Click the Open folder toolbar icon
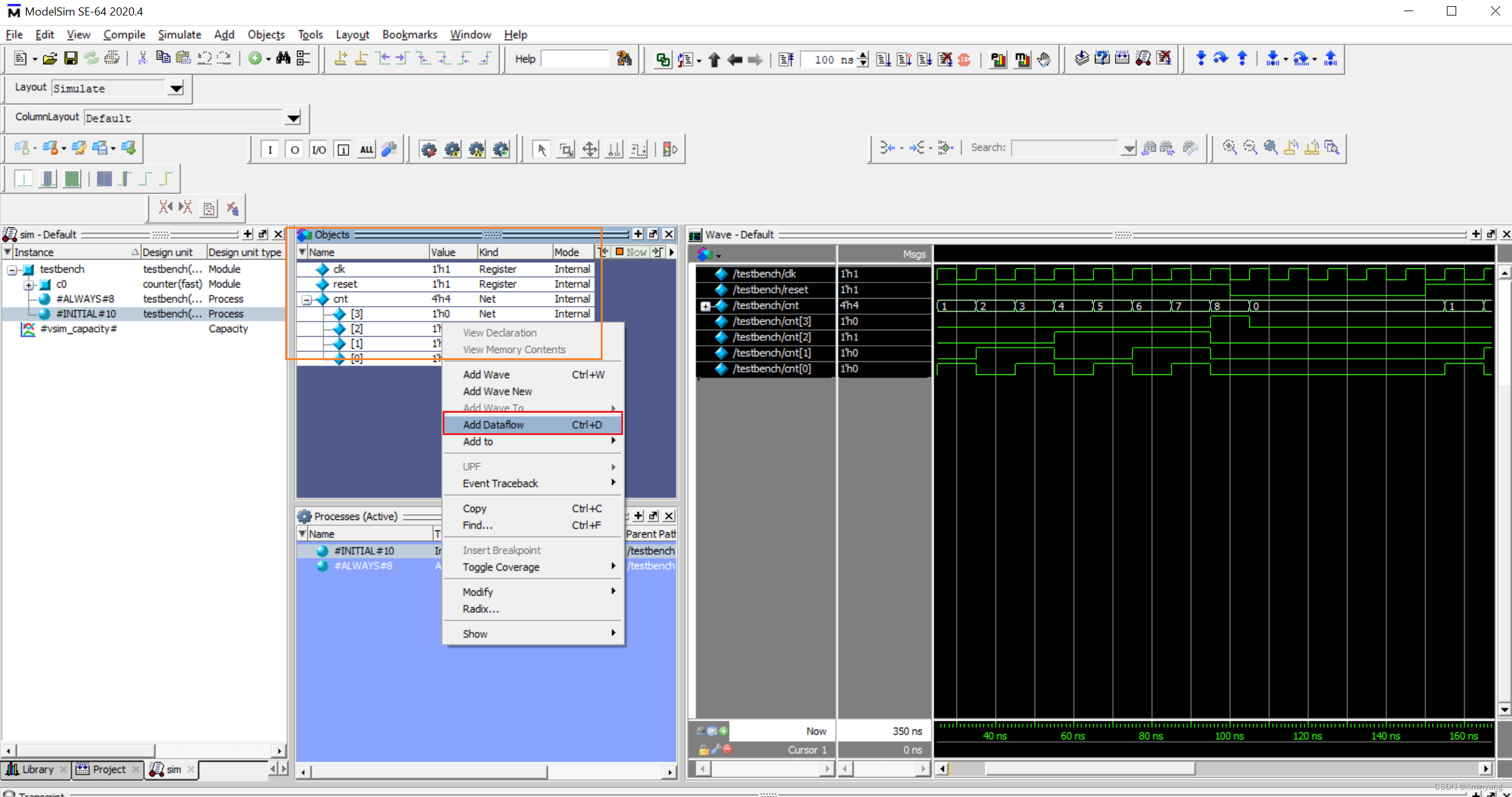Screen dimensions: 1512x797 tap(50, 58)
